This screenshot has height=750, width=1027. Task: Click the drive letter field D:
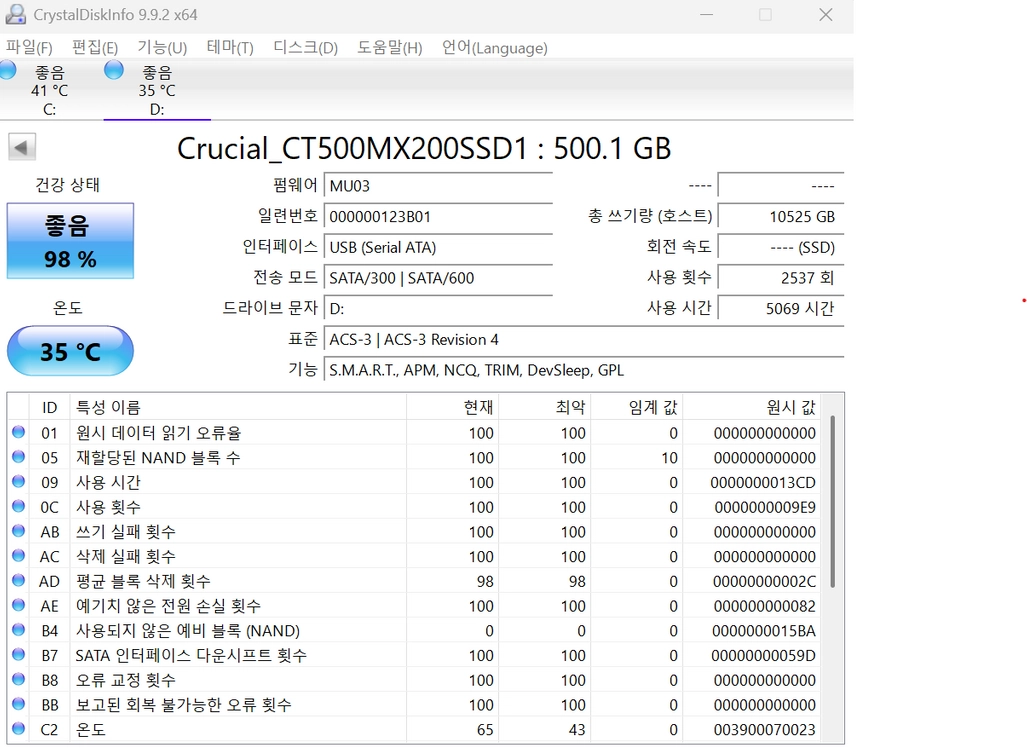pyautogui.click(x=438, y=309)
